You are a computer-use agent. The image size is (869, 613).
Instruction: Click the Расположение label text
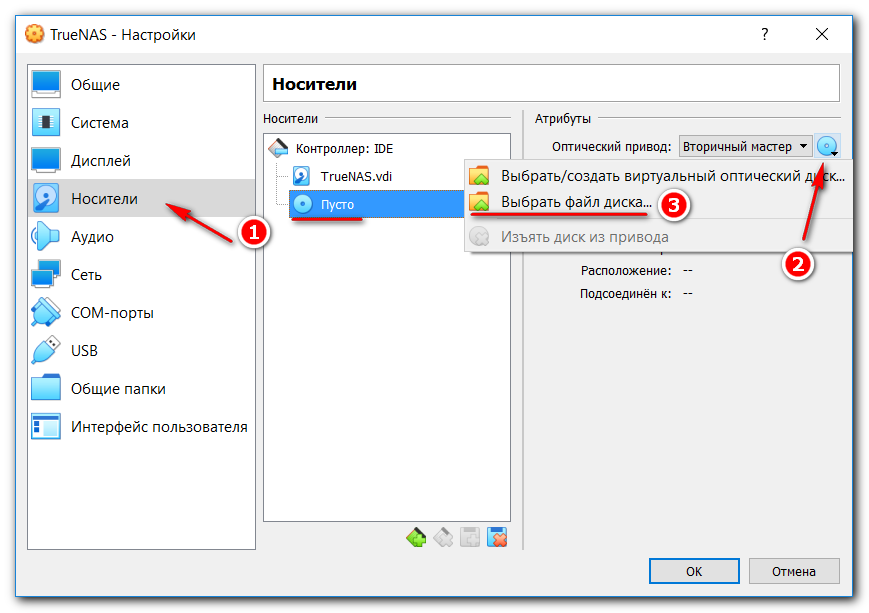point(626,270)
